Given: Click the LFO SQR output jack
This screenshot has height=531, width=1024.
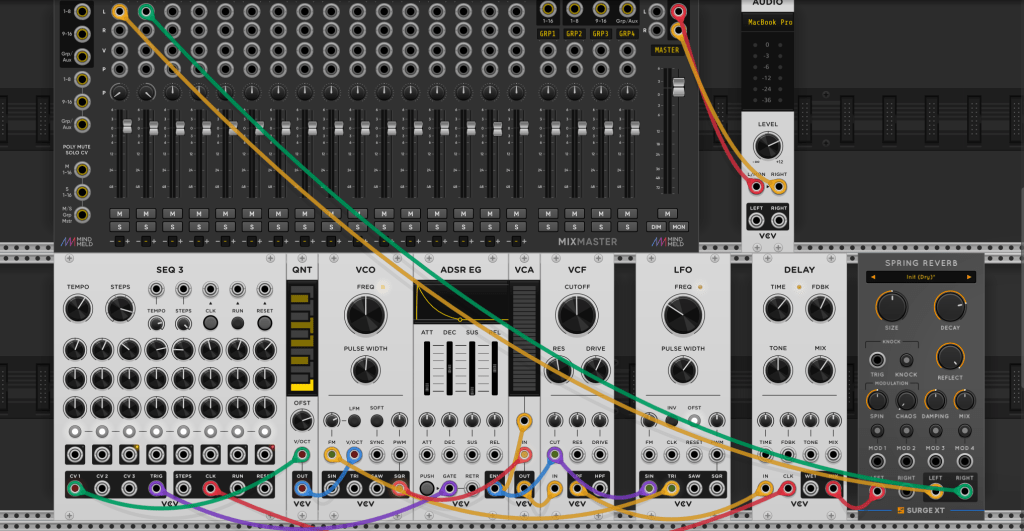Looking at the screenshot, I should point(716,488).
